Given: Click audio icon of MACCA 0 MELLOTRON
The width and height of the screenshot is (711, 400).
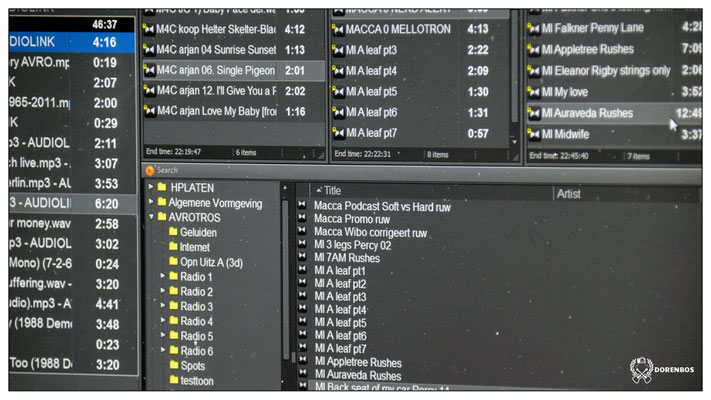Looking at the screenshot, I should point(338,29).
